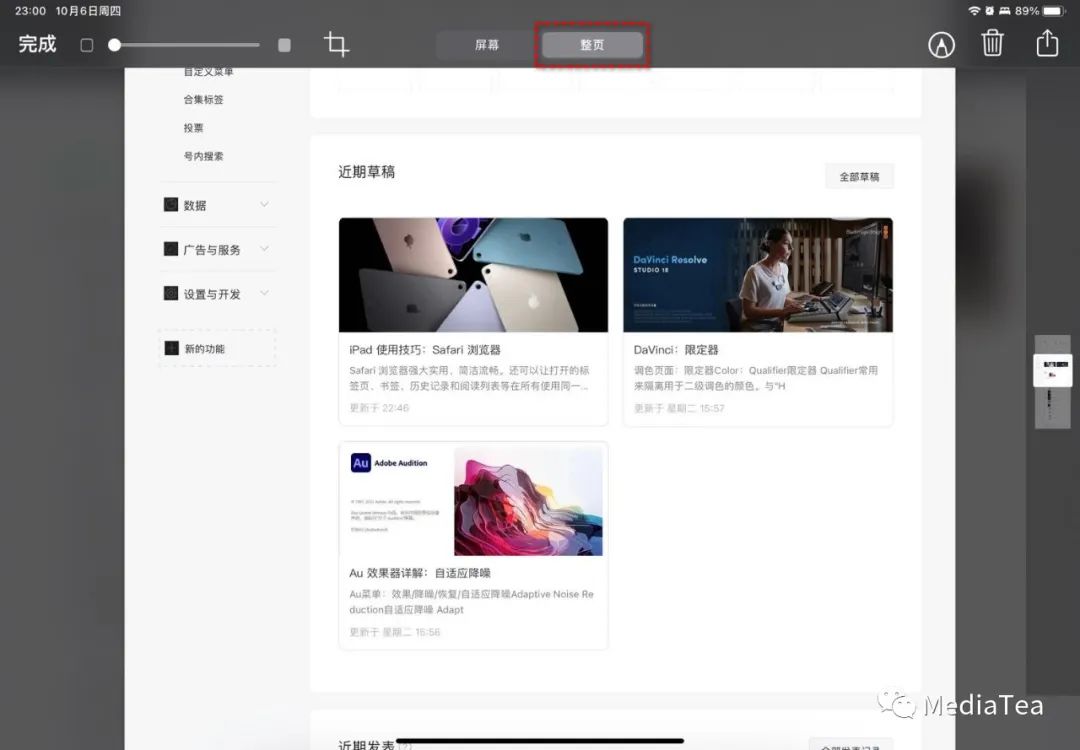Open the Markup pen tool
Viewport: 1080px width, 750px height.
941,44
